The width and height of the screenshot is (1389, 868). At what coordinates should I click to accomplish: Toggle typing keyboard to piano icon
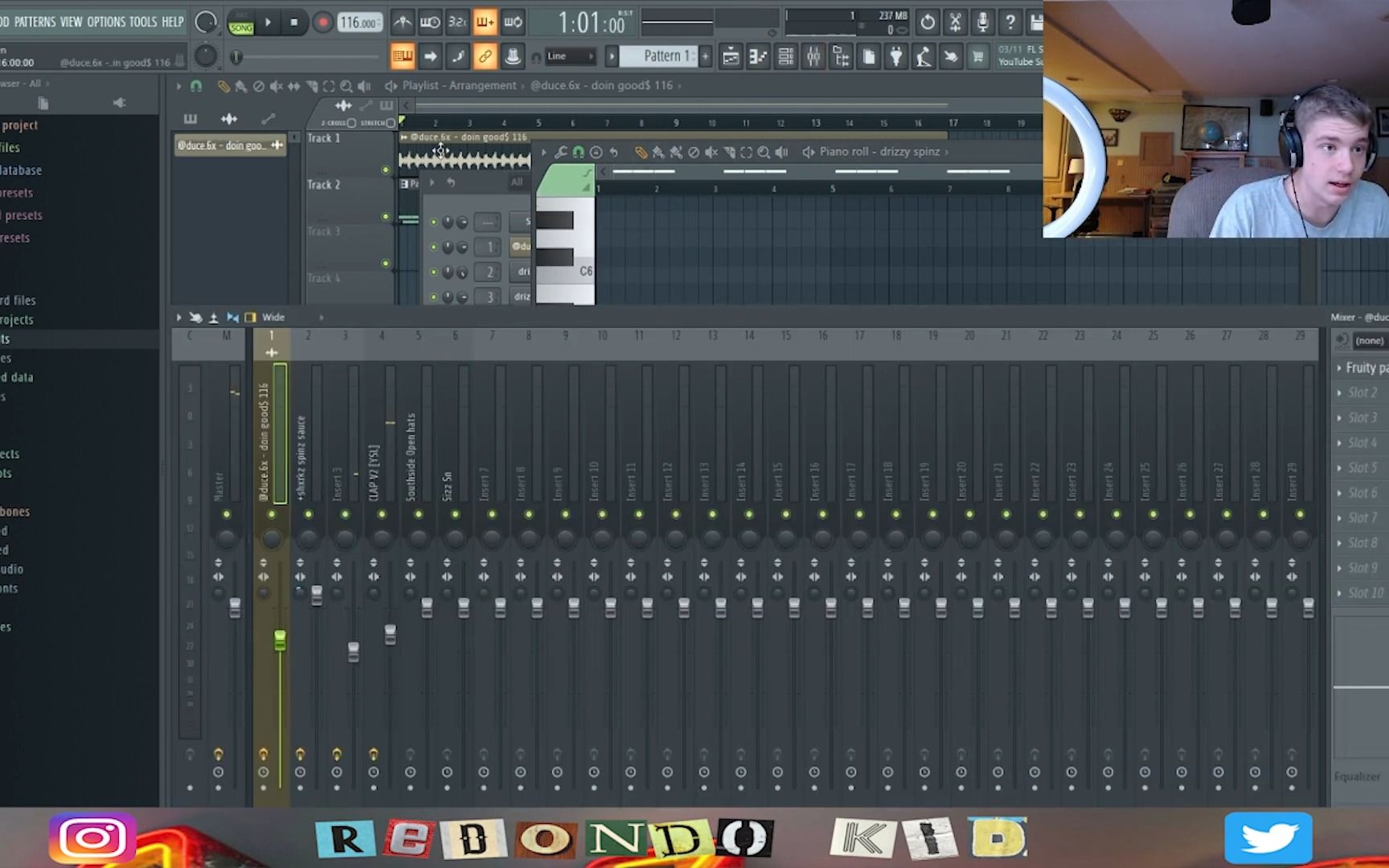(403, 56)
